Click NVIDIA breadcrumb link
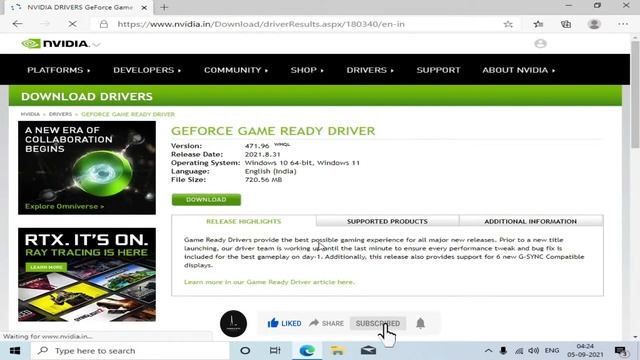Image resolution: width=640 pixels, height=360 pixels. coord(30,114)
